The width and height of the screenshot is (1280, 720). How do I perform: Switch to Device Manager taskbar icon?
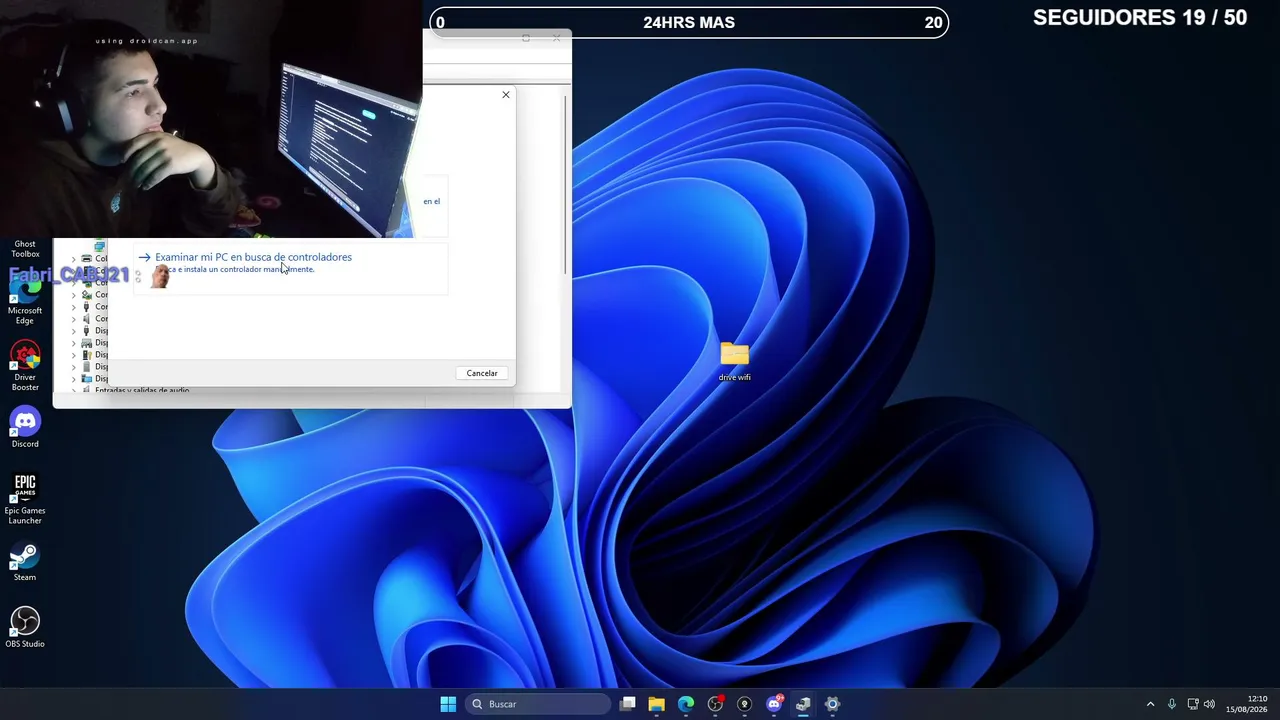point(803,704)
